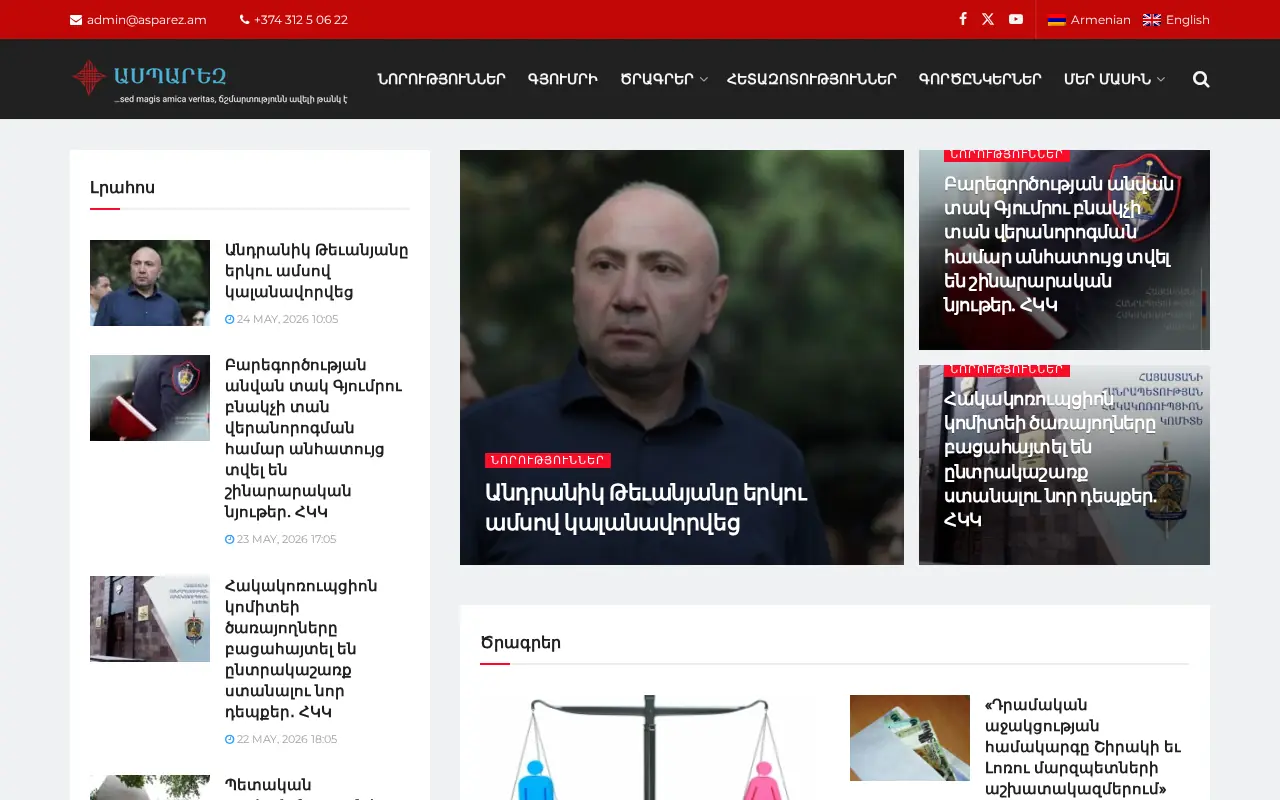The image size is (1280, 800).
Task: Open the ԾՐԱԳՐԵՐ menu item
Action: 657,79
